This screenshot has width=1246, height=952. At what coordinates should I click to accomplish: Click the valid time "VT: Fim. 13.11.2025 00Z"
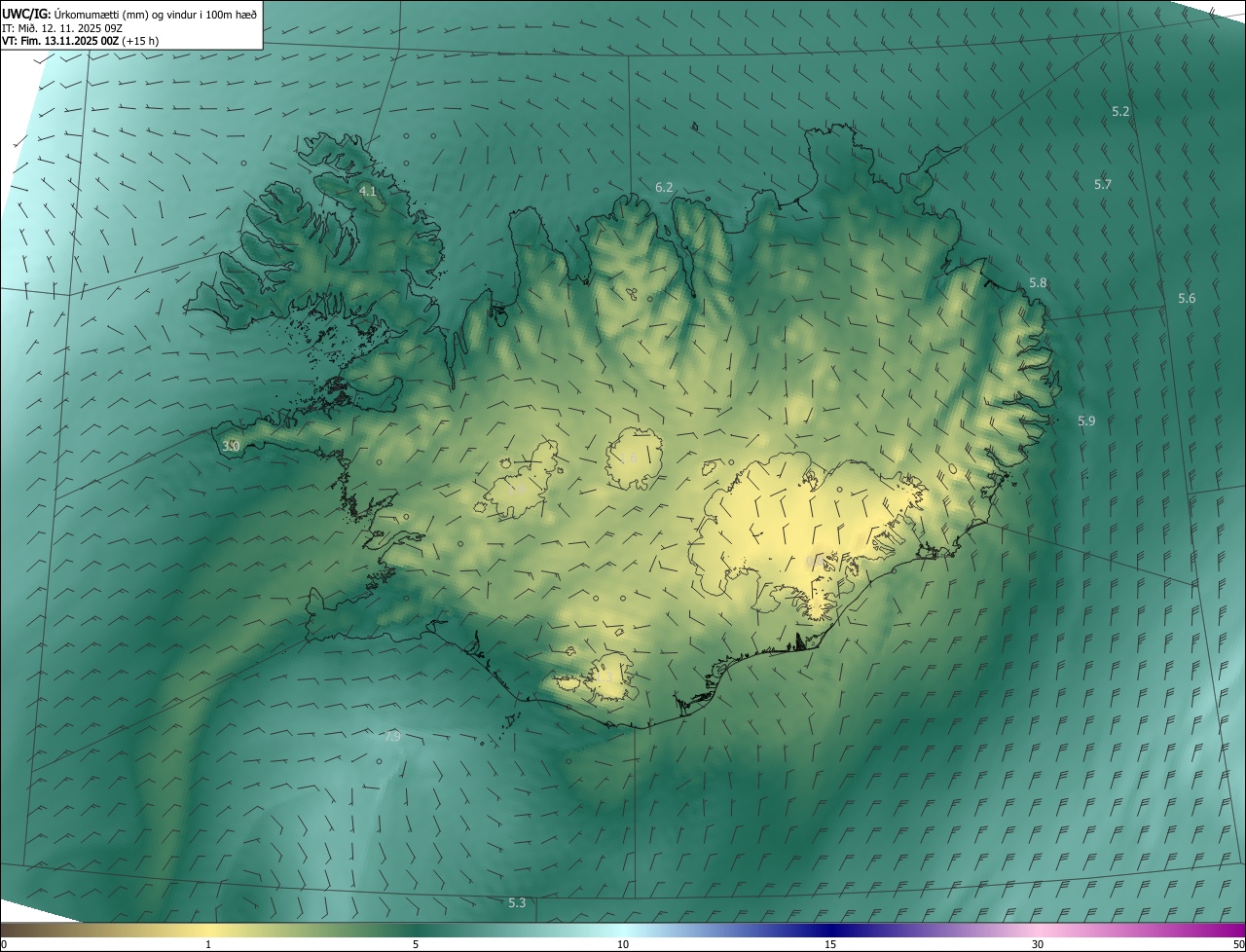click(60, 41)
